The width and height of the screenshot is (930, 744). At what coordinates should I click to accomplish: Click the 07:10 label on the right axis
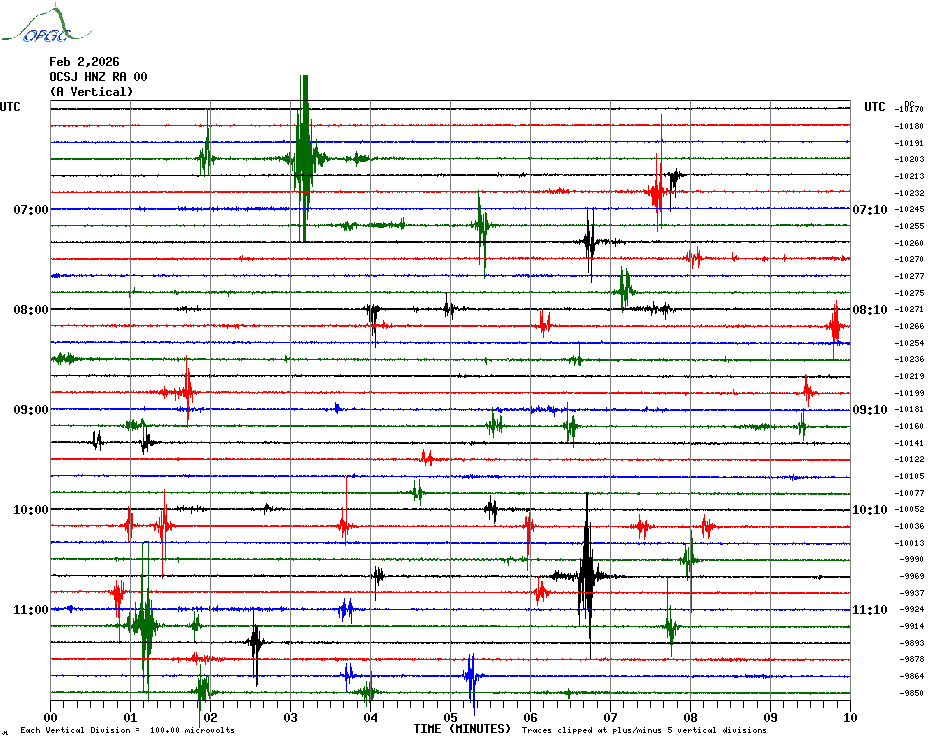[x=869, y=210]
